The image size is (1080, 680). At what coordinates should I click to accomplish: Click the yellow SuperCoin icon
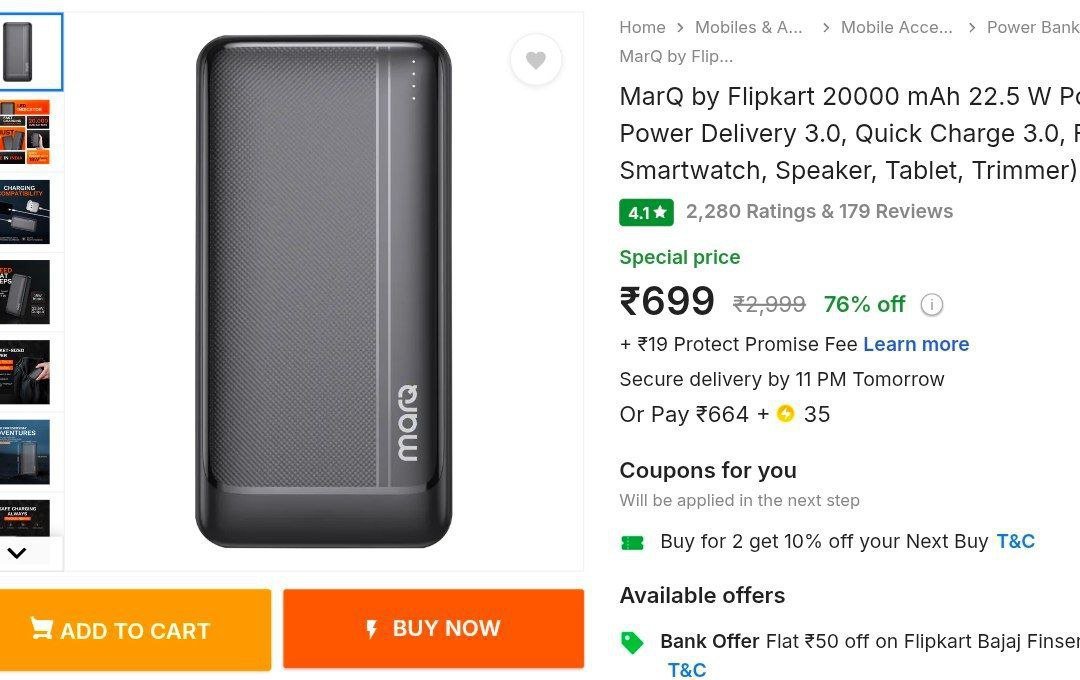(x=786, y=414)
